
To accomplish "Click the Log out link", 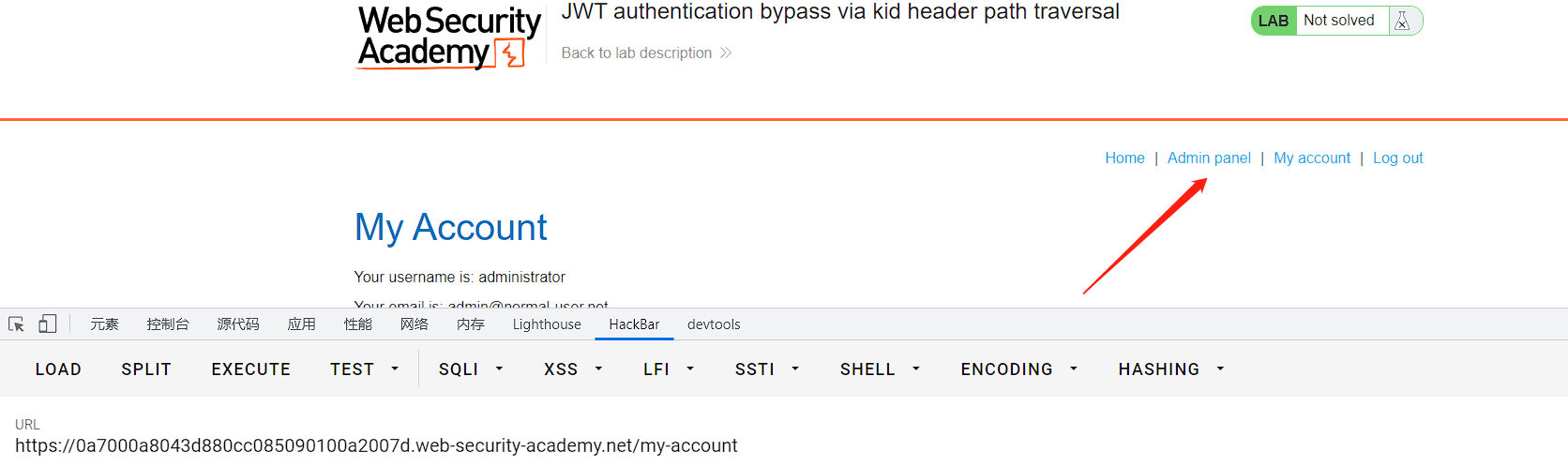I will tap(1398, 158).
